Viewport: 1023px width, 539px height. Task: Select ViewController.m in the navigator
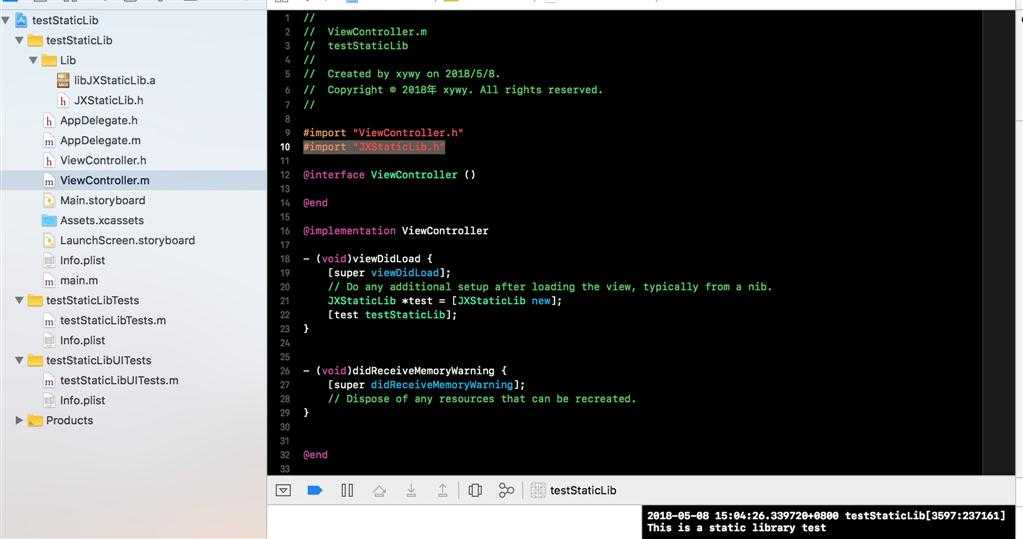point(104,181)
